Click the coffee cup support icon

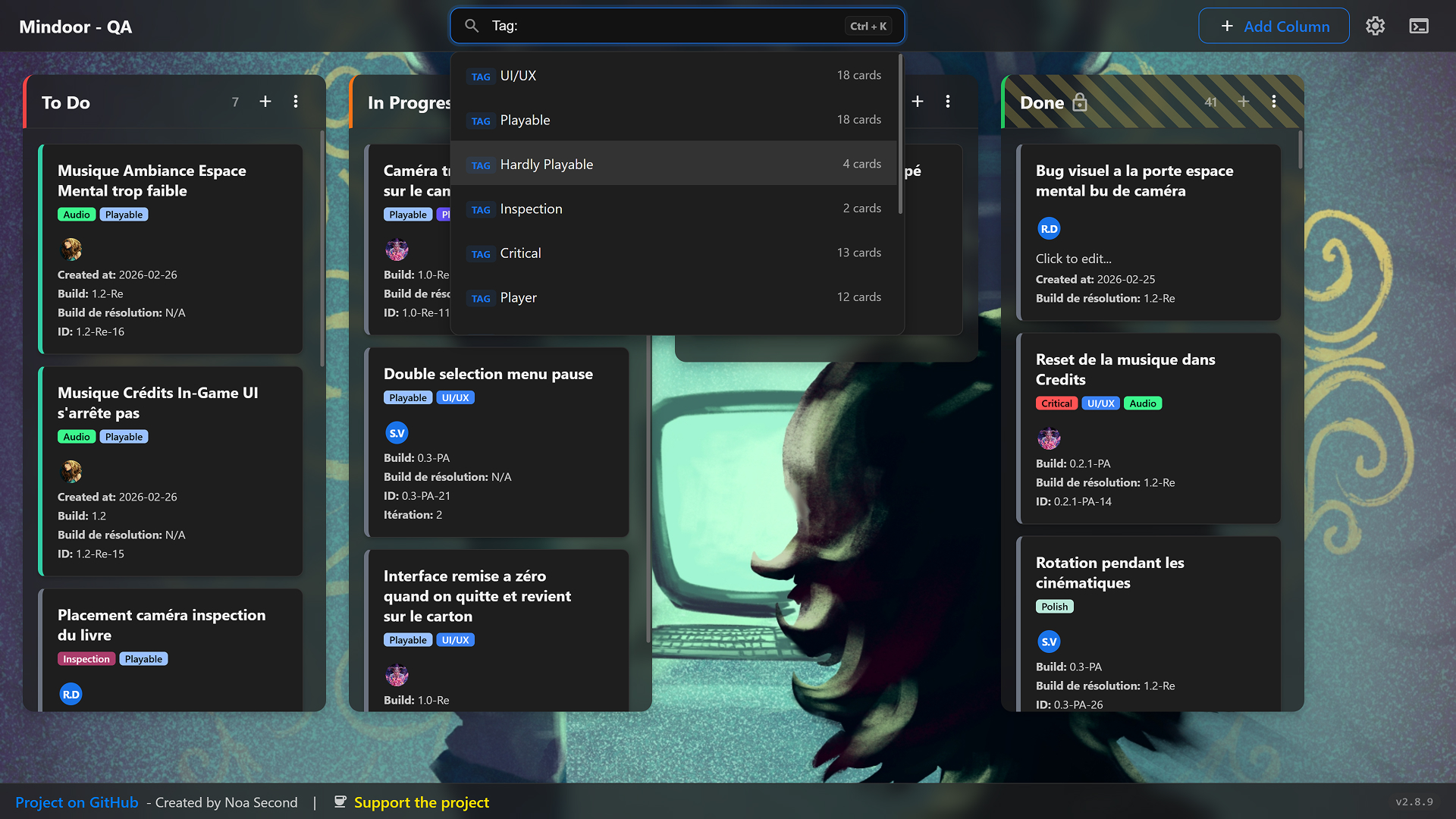click(340, 802)
